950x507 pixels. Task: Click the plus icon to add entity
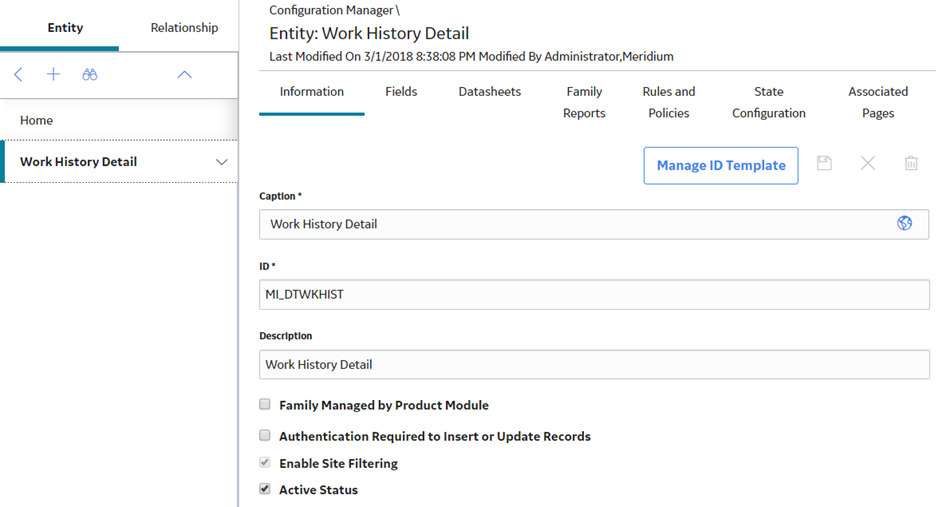[x=53, y=75]
